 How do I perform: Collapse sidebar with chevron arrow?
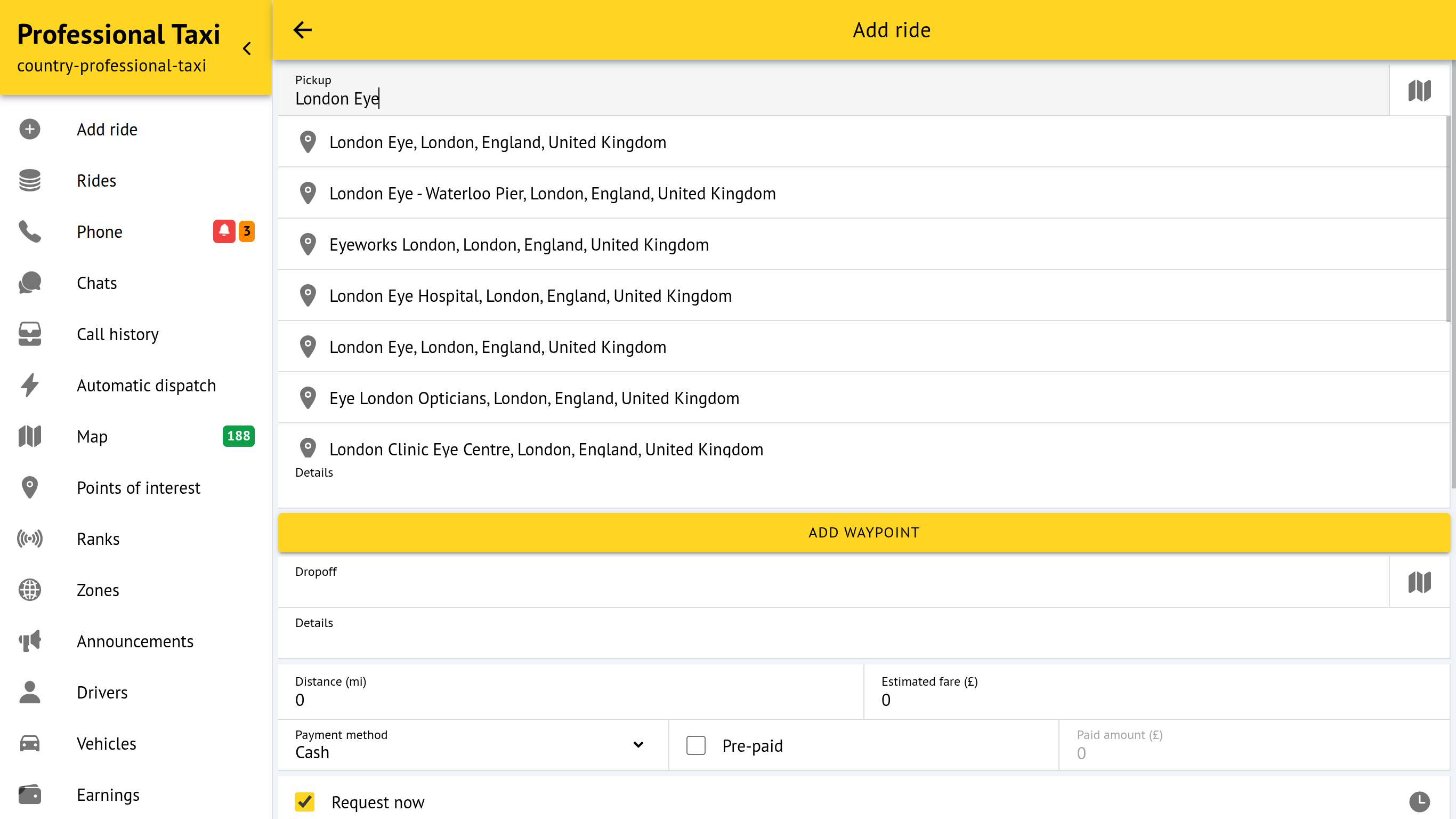click(247, 49)
